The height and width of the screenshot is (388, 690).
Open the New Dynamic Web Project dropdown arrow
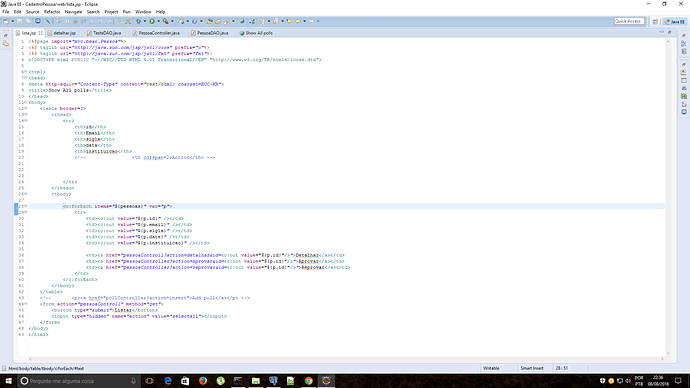[x=187, y=21]
